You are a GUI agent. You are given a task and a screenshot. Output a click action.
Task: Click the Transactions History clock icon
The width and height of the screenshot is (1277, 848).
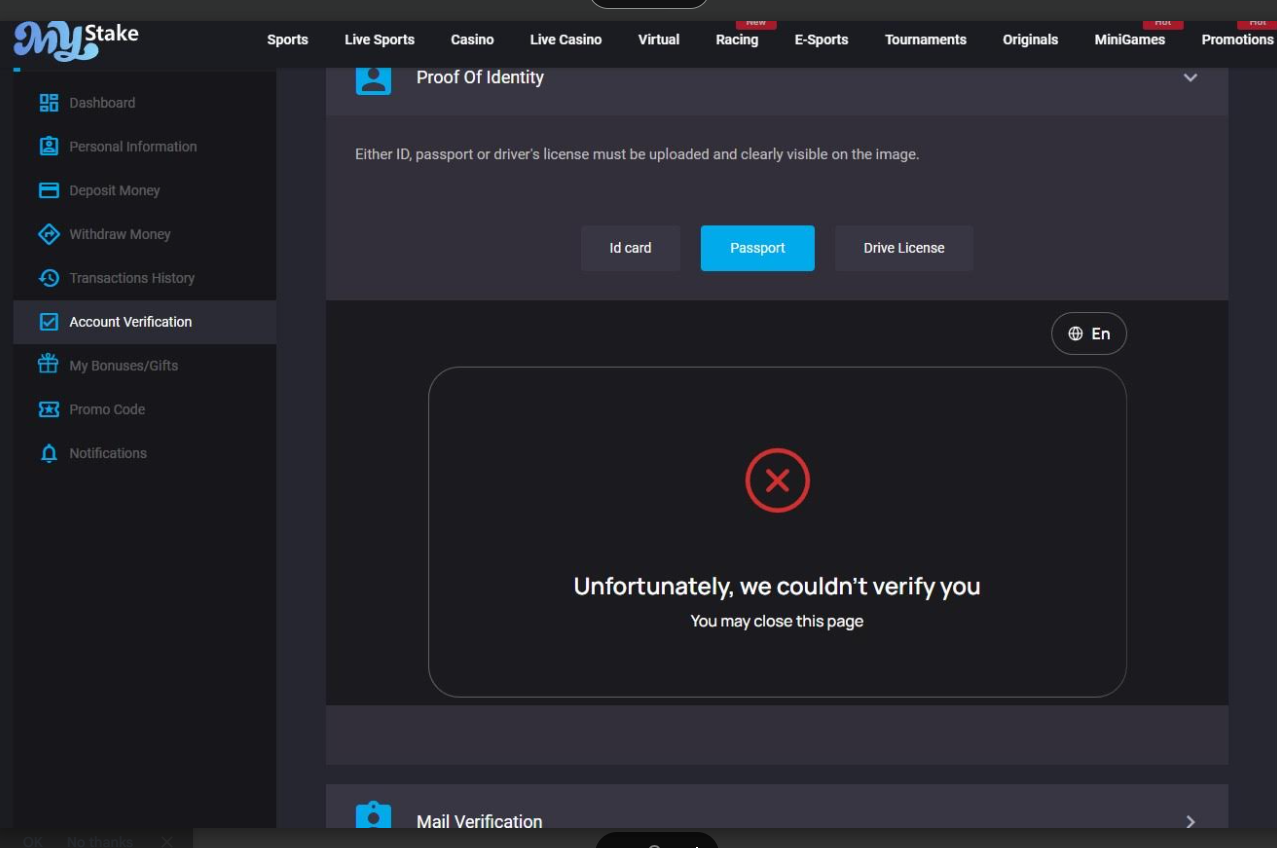coord(48,278)
